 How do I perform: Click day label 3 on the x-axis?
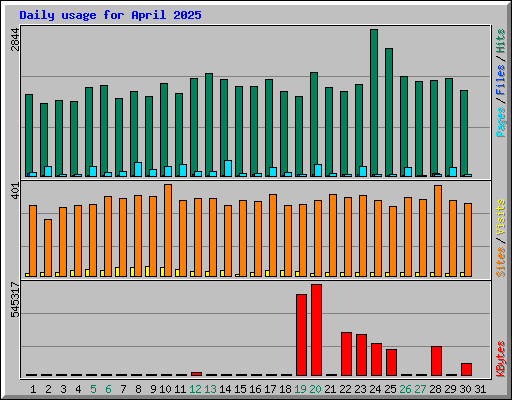coord(63,389)
